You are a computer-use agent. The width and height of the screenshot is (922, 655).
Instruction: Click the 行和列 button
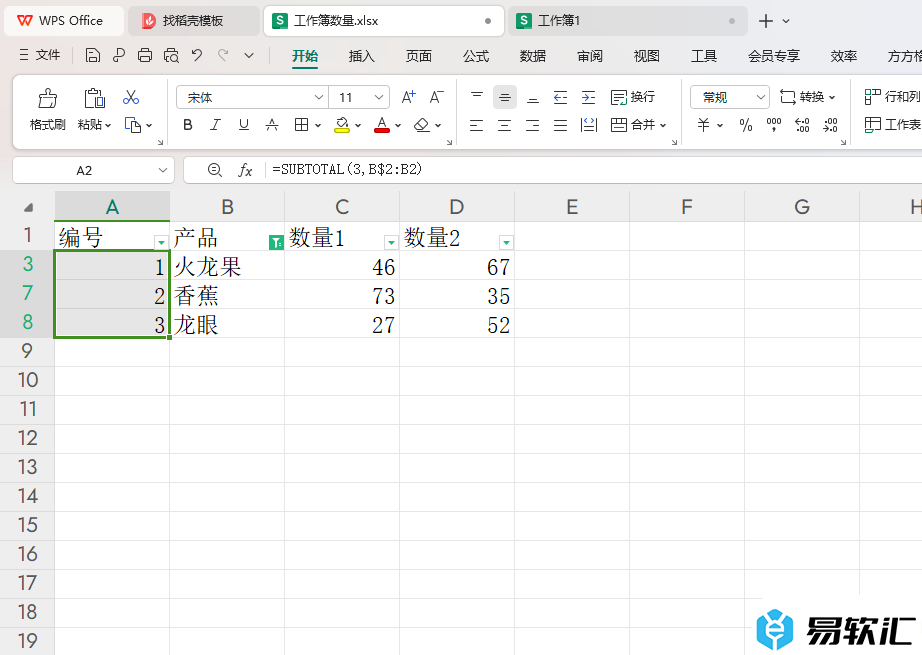pyautogui.click(x=892, y=97)
